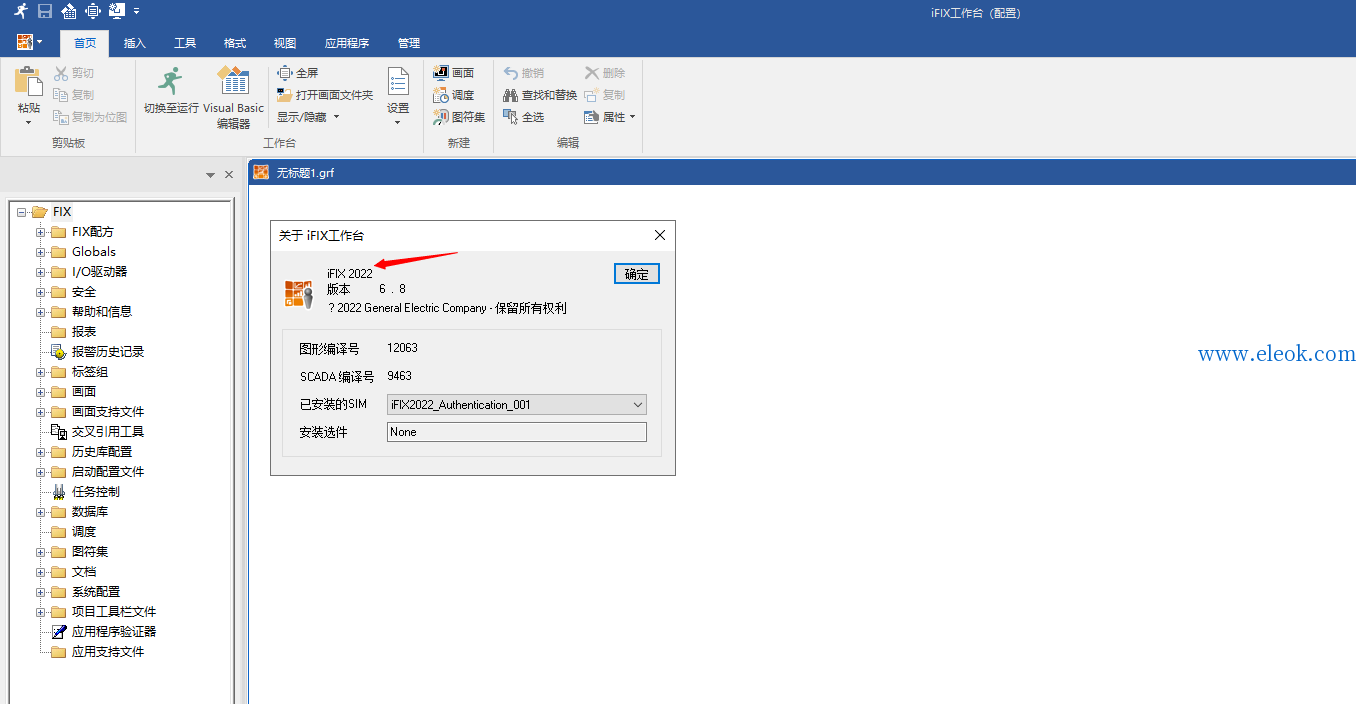1356x704 pixels.
Task: Open the Visual Basic 编辑器
Action: point(234,98)
